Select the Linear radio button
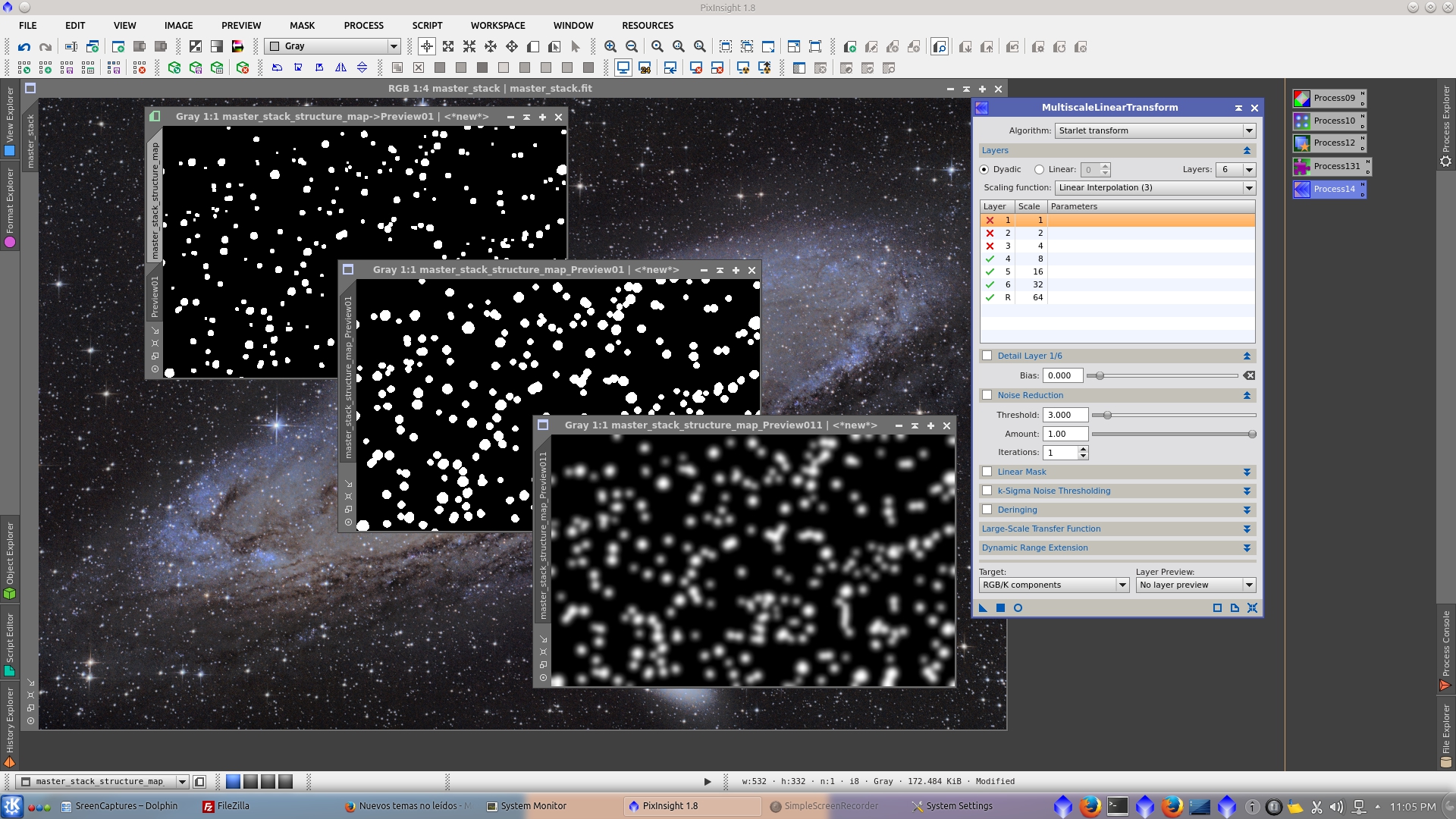1456x819 pixels. pyautogui.click(x=1039, y=169)
